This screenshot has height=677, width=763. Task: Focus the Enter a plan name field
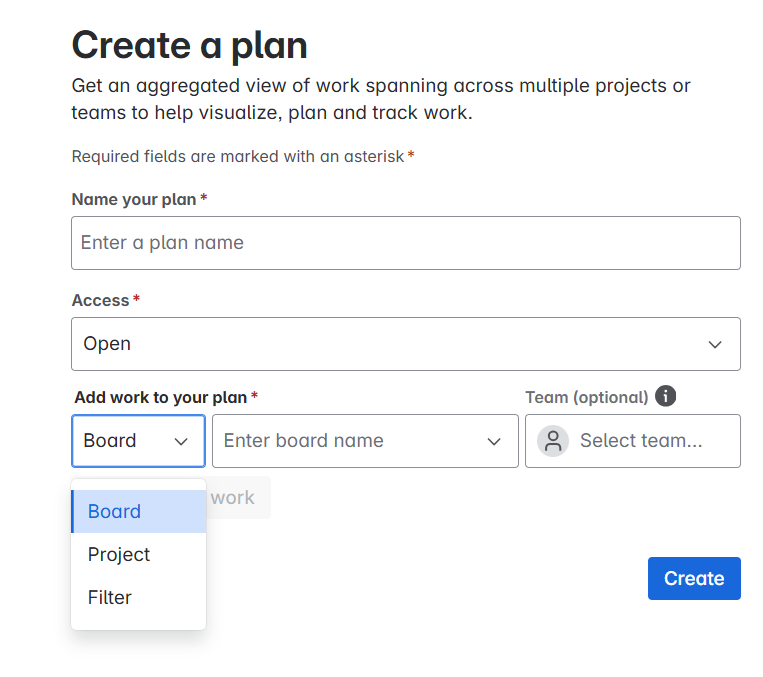pyautogui.click(x=405, y=243)
